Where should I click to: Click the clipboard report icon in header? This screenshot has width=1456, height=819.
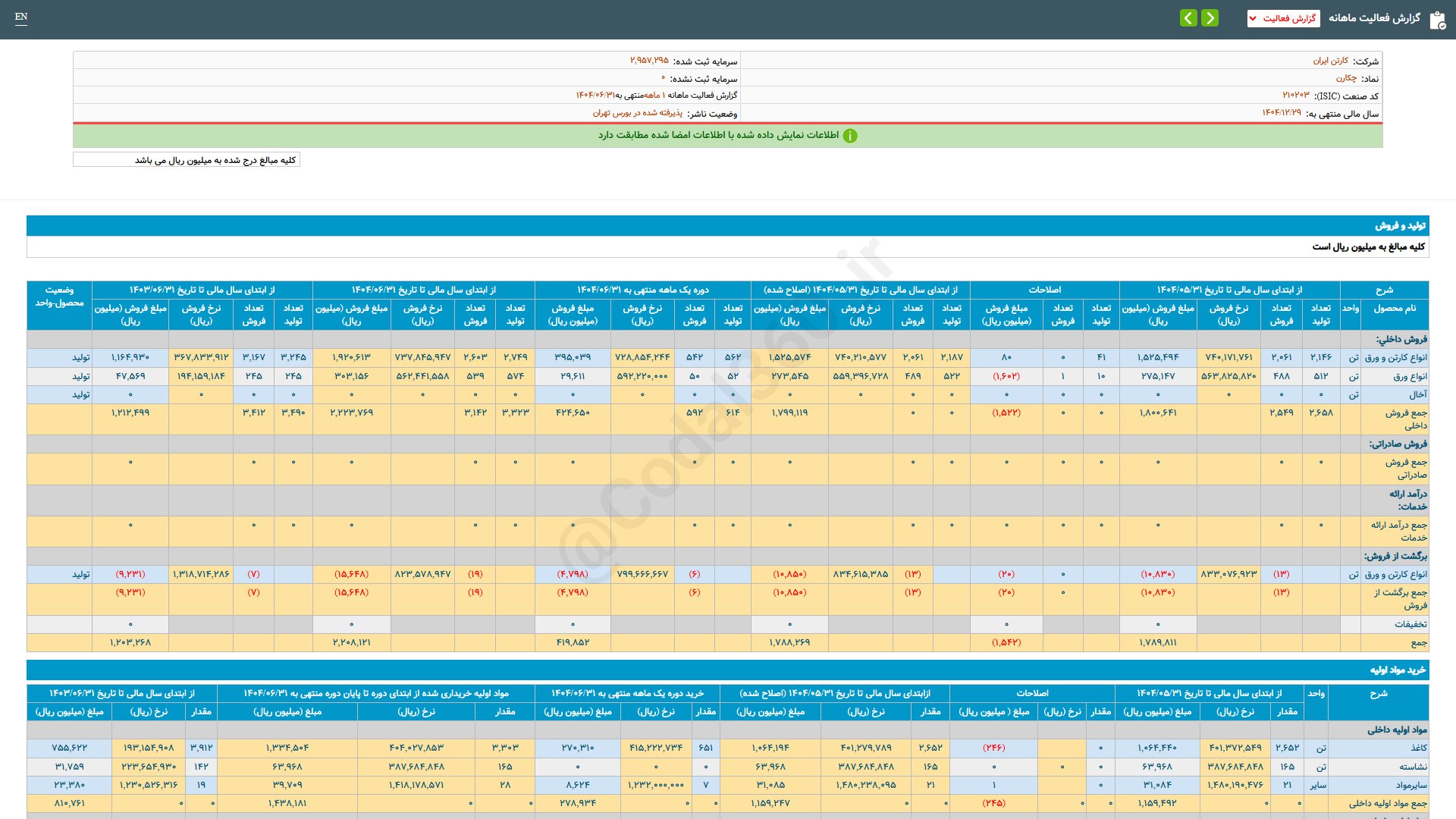1437,20
